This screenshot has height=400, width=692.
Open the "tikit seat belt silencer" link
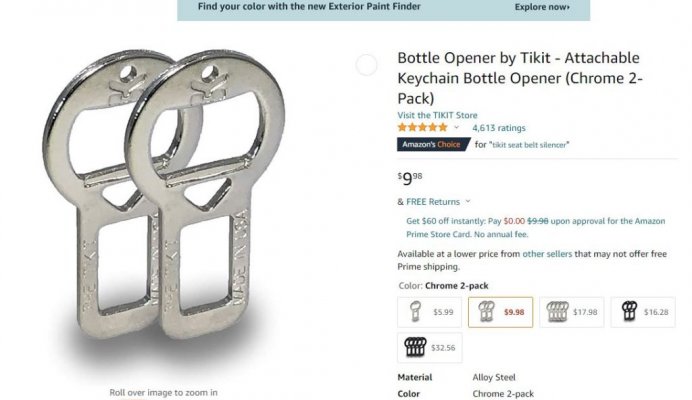coord(529,145)
